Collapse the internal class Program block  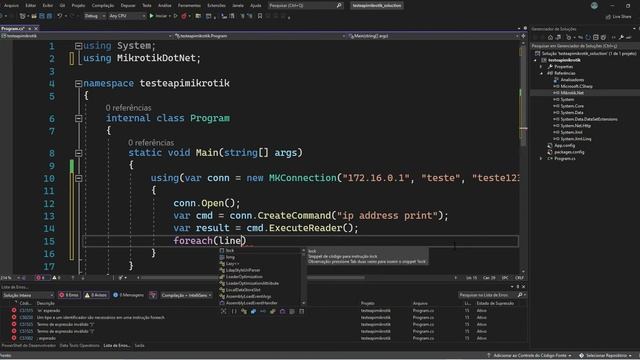coord(78,118)
